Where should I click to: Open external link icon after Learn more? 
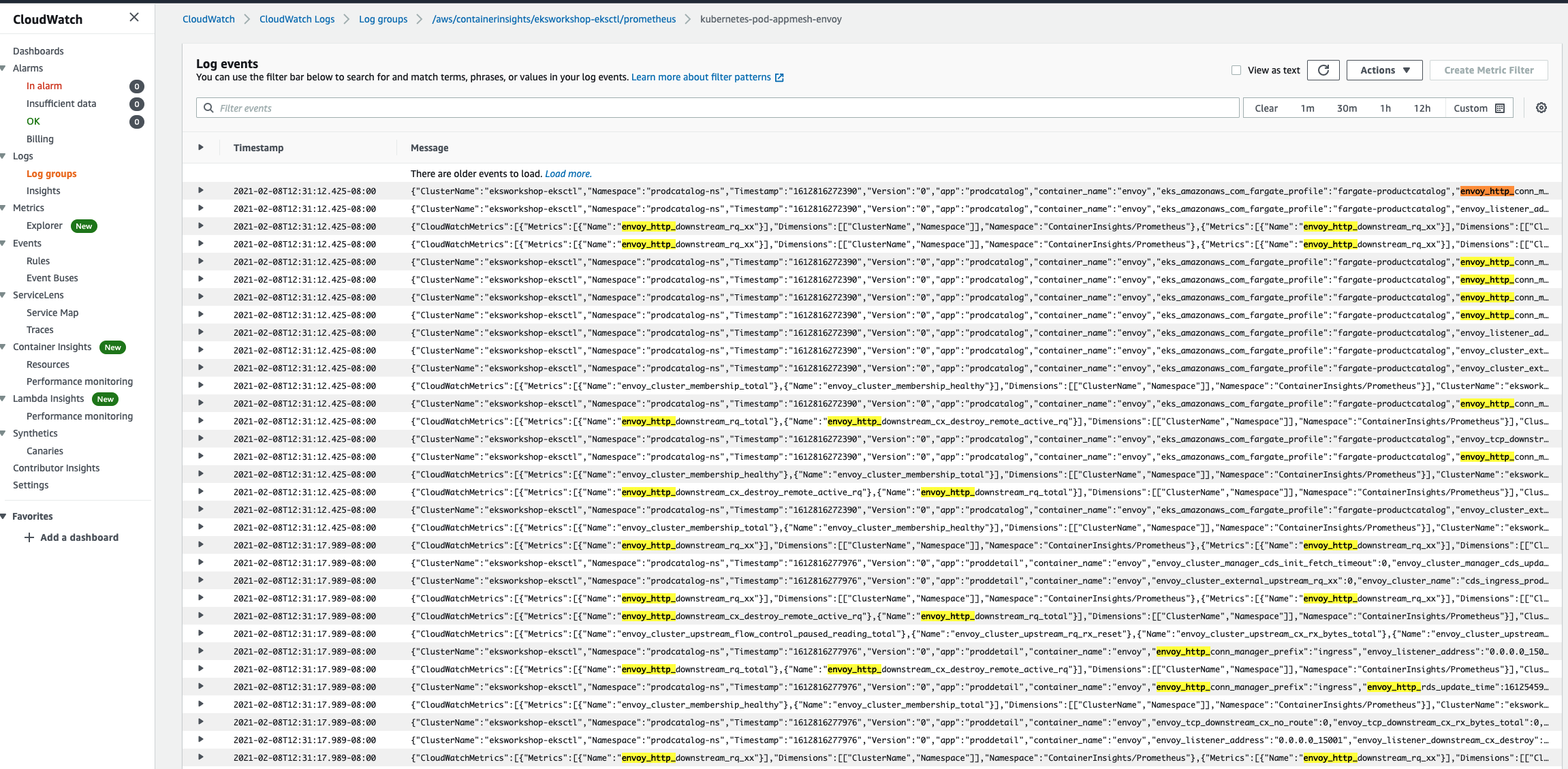780,78
